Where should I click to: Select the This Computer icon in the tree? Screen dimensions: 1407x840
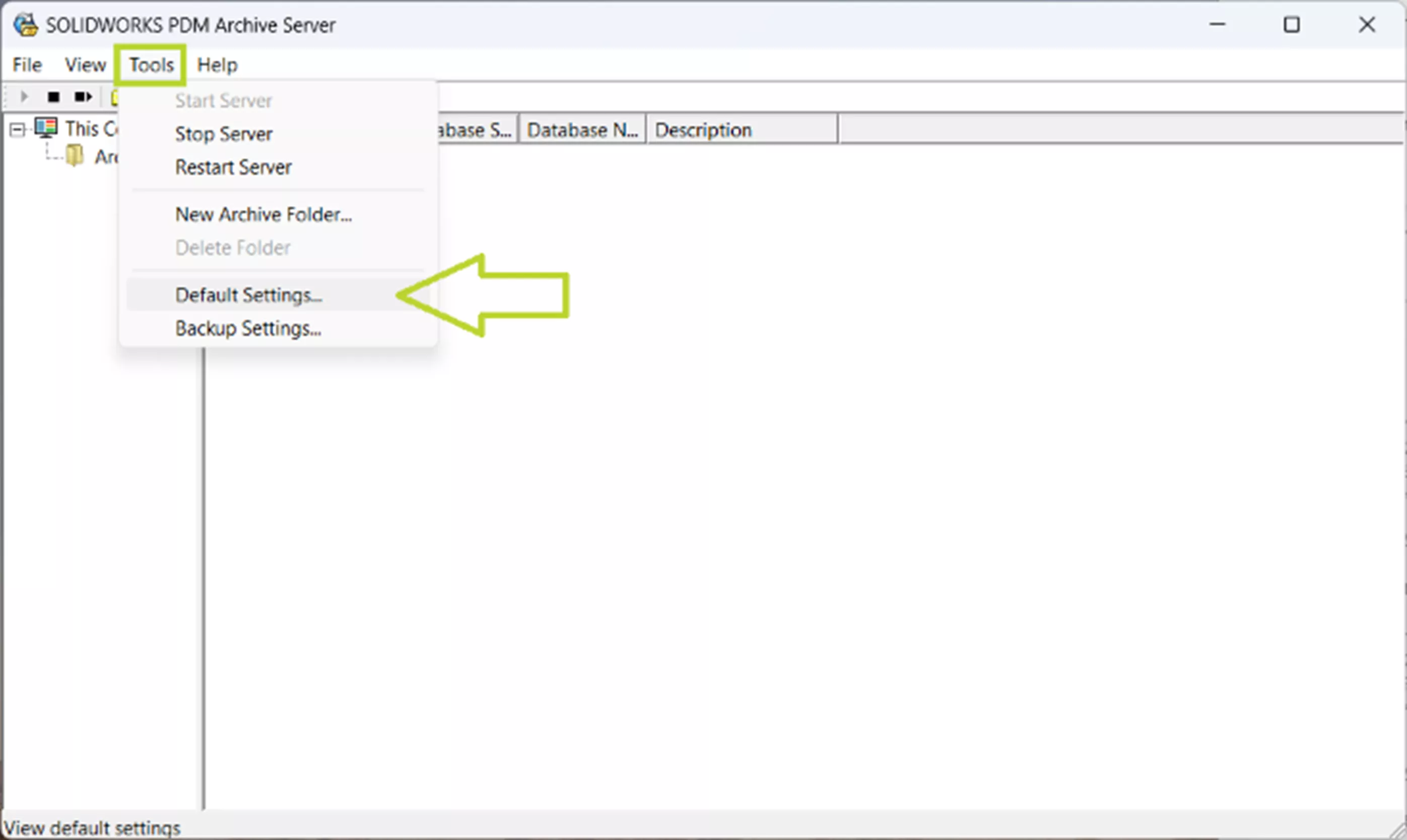(46, 127)
